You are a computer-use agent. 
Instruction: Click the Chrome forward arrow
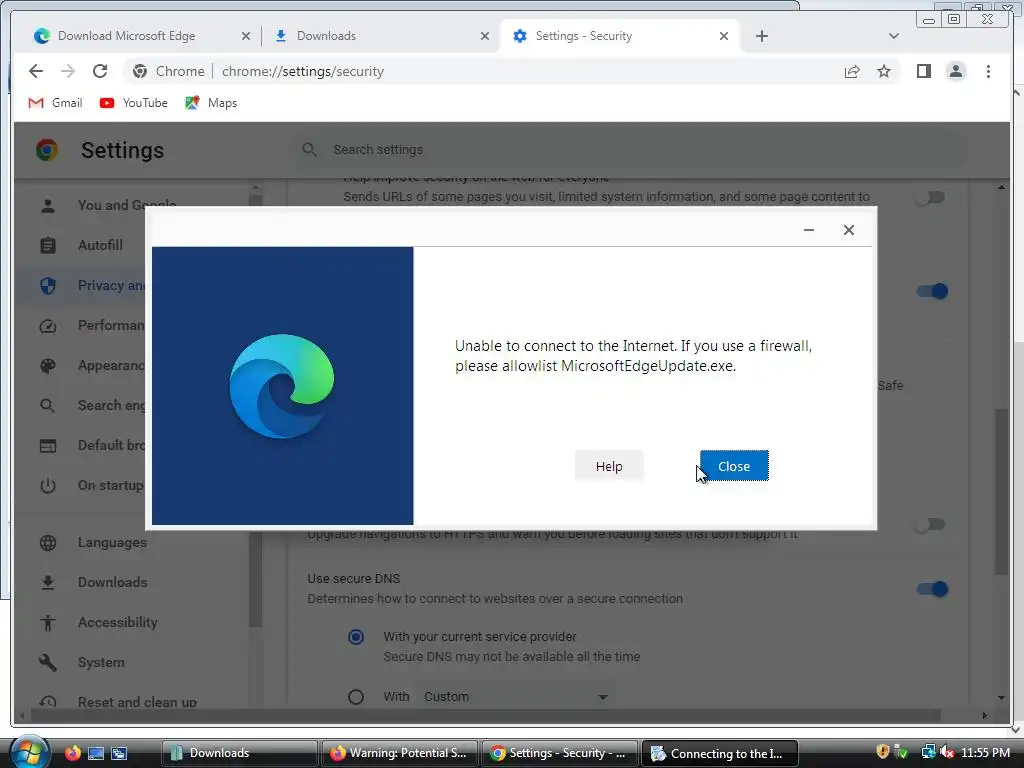(68, 71)
